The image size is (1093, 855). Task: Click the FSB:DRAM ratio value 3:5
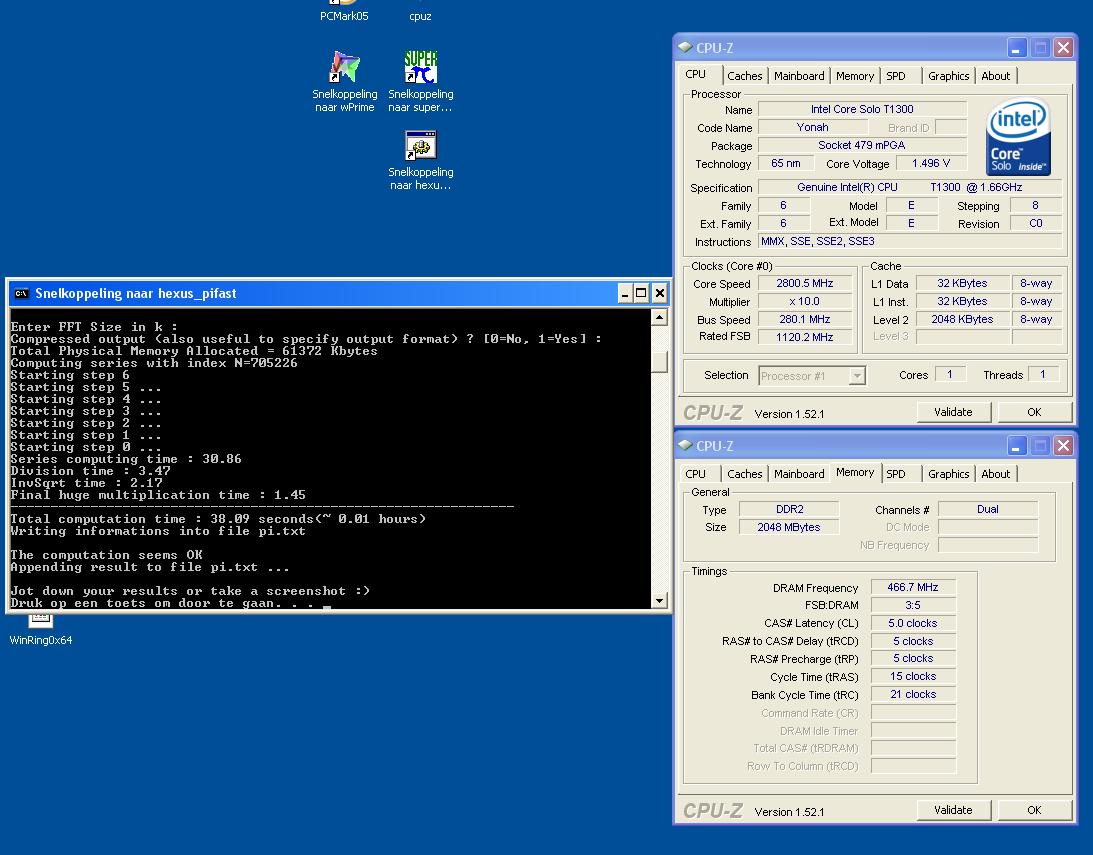coord(912,606)
